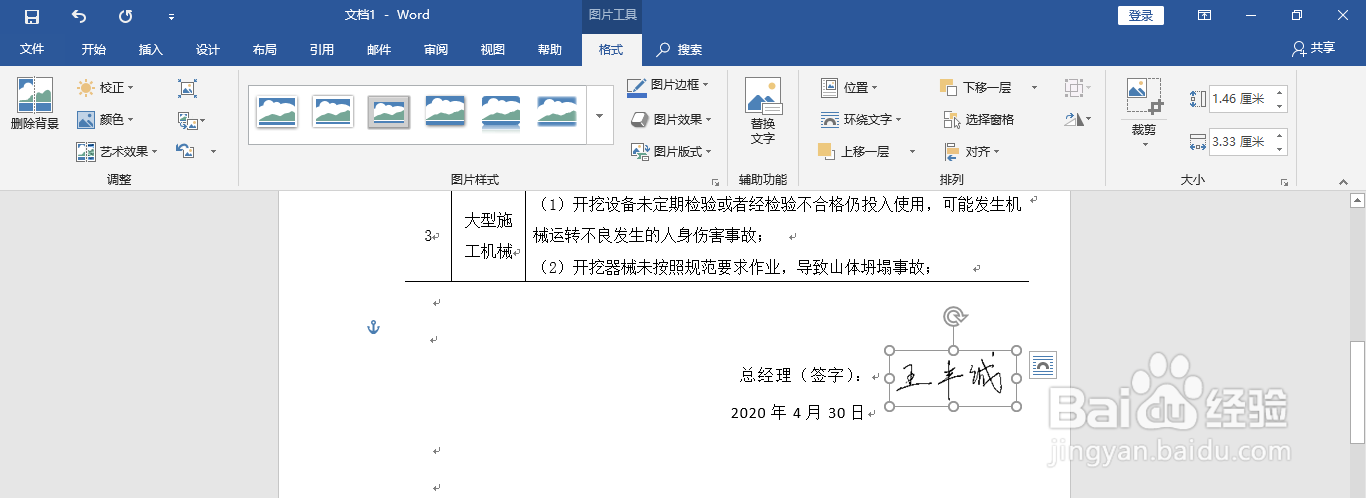This screenshot has height=498, width=1366.
Task: Open Artistic Effects (艺术效果) dropdown
Action: 117,152
